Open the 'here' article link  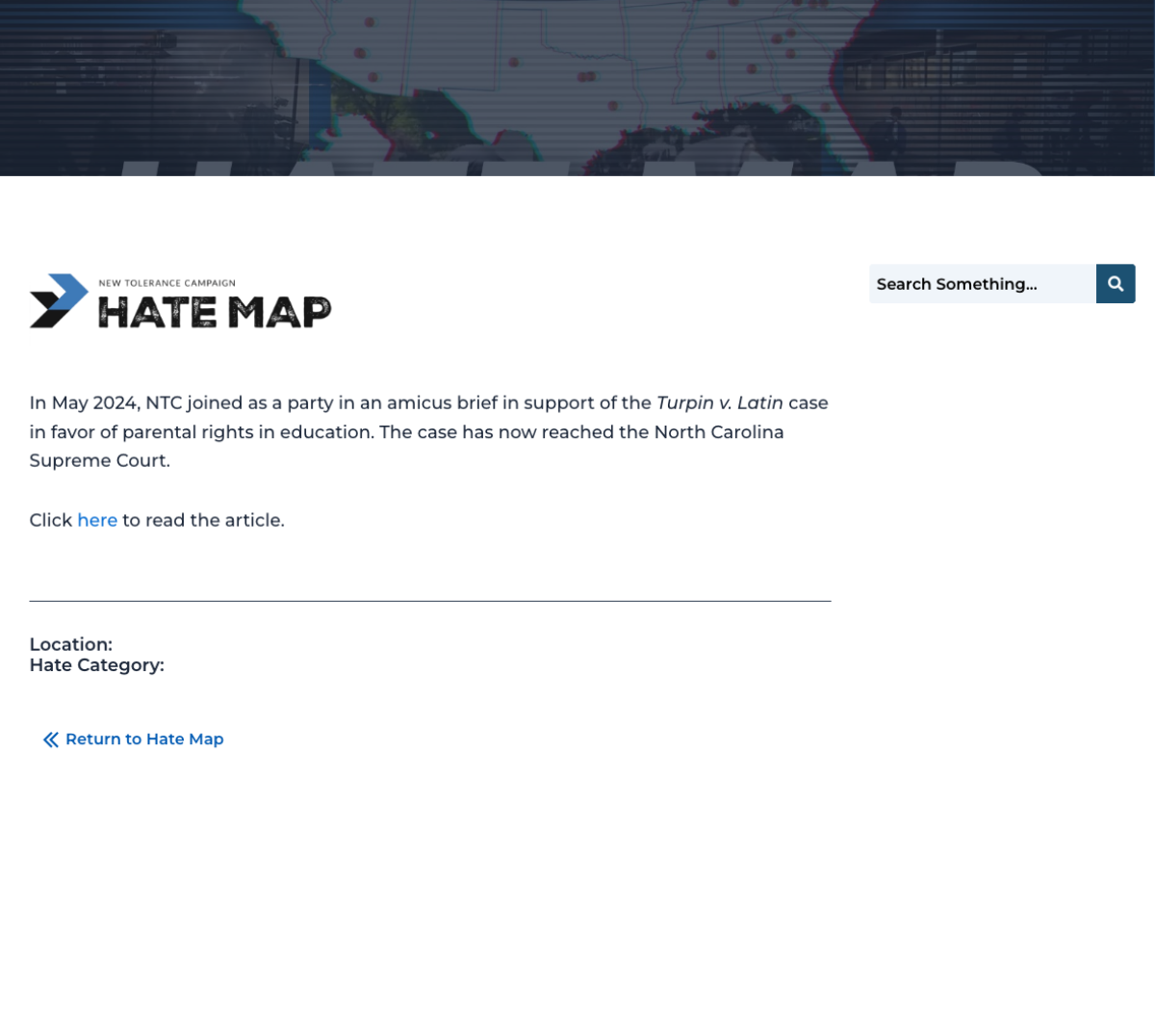97,520
